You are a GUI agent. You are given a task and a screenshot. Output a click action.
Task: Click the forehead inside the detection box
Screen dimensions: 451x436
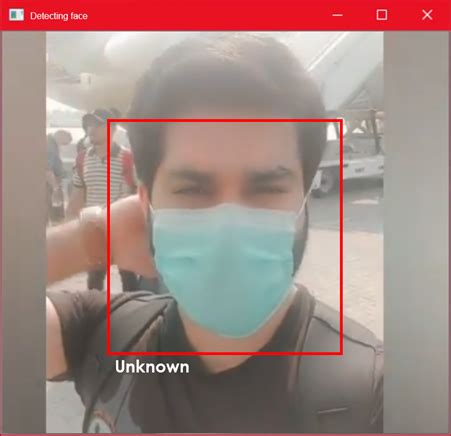click(227, 147)
